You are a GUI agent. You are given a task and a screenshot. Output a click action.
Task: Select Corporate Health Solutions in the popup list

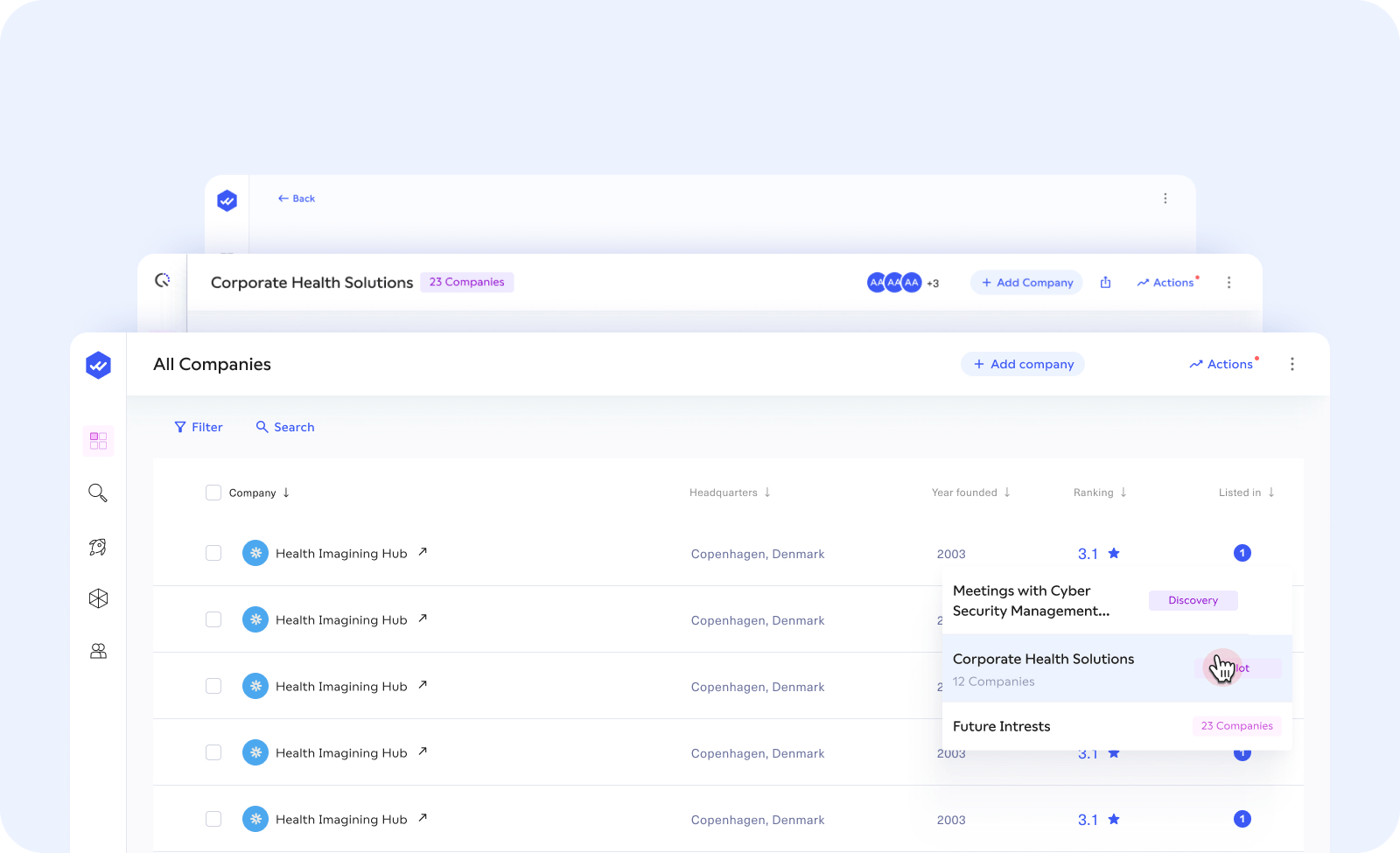(x=1043, y=660)
